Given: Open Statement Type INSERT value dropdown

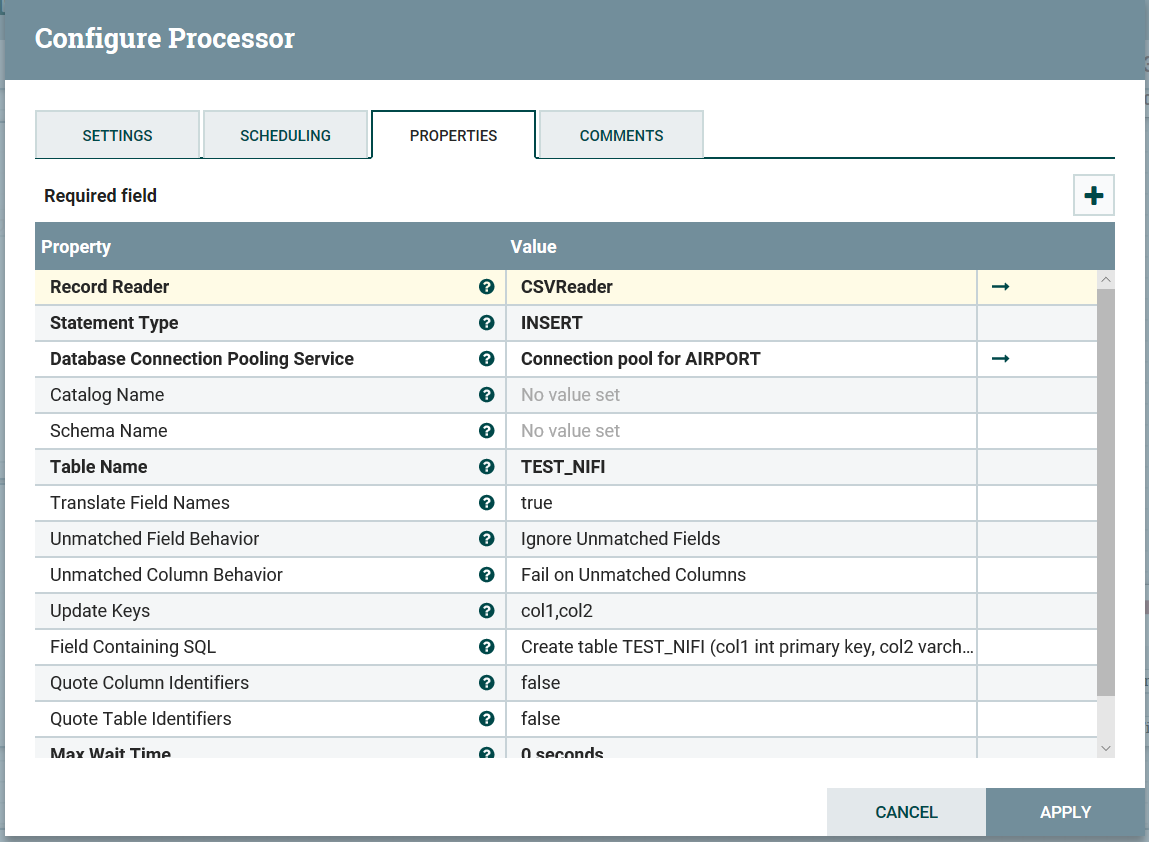Looking at the screenshot, I should point(740,323).
